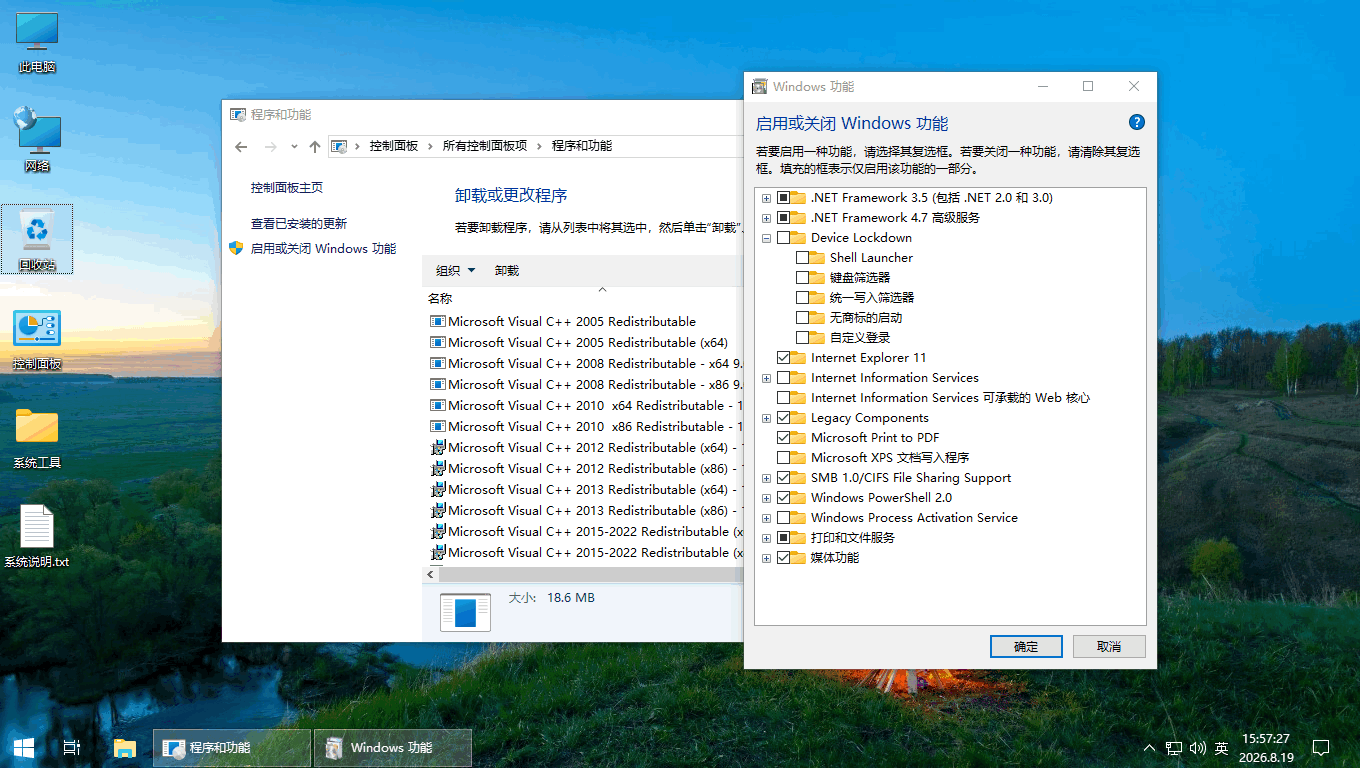This screenshot has height=768, width=1360.
Task: Click the address bar control panel icon
Action: (340, 146)
